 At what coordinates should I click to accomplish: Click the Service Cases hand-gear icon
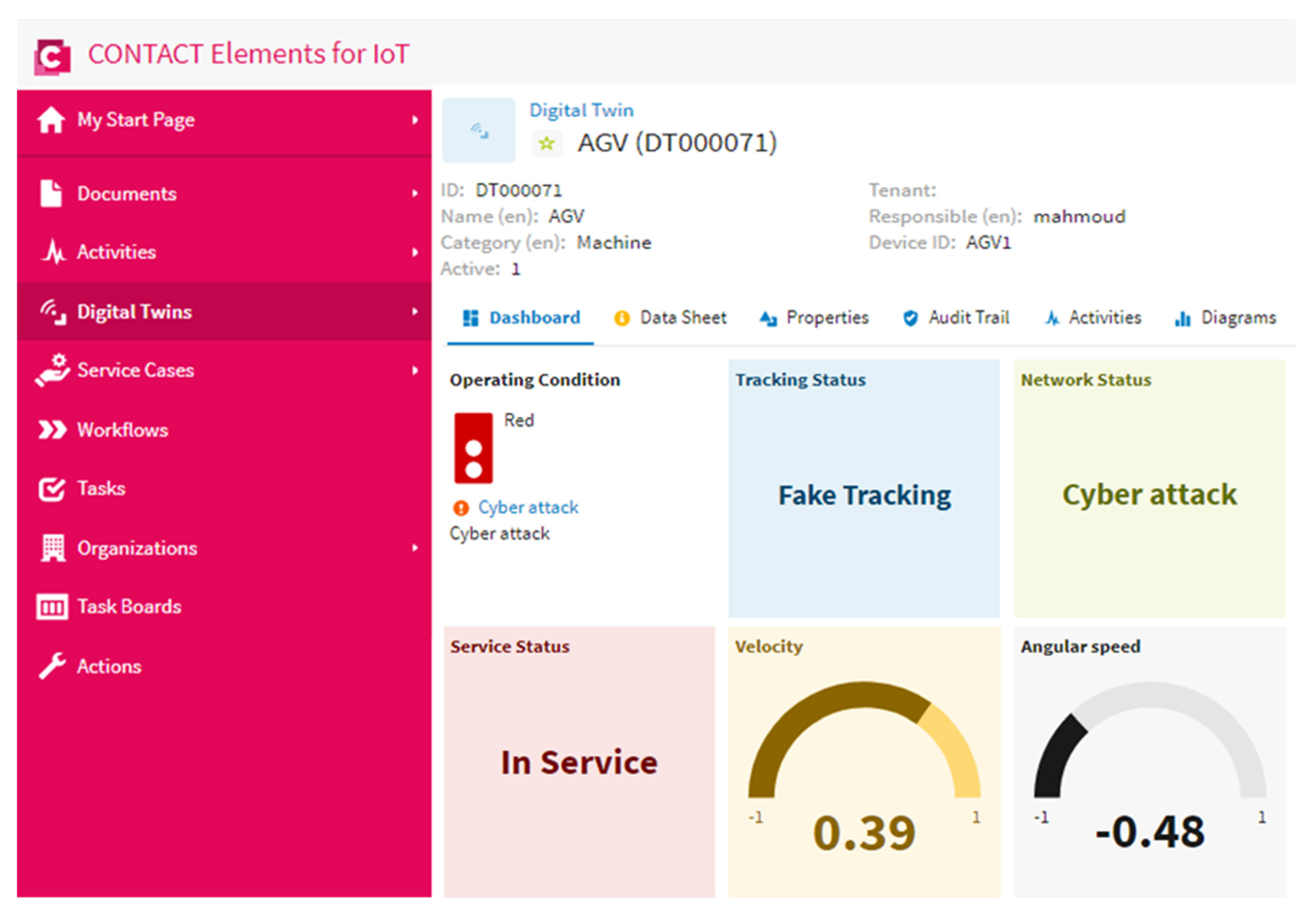[x=52, y=371]
